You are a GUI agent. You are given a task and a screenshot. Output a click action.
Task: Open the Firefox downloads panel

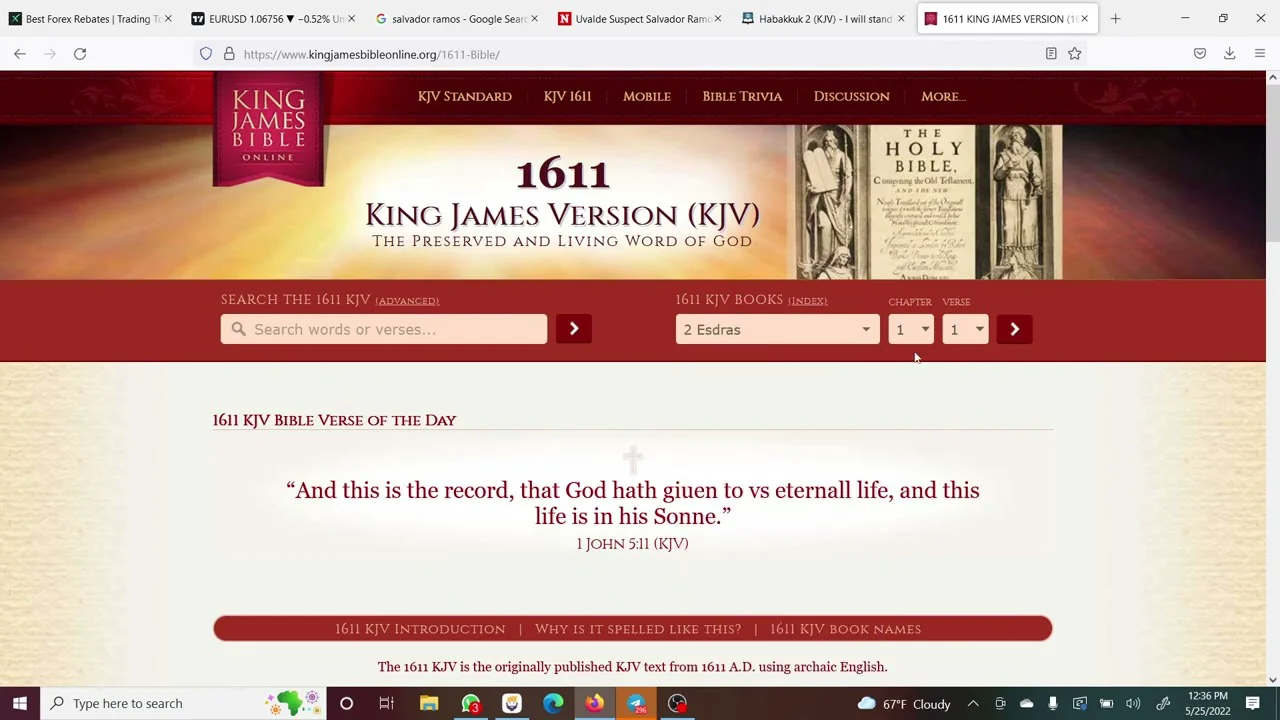(1230, 54)
